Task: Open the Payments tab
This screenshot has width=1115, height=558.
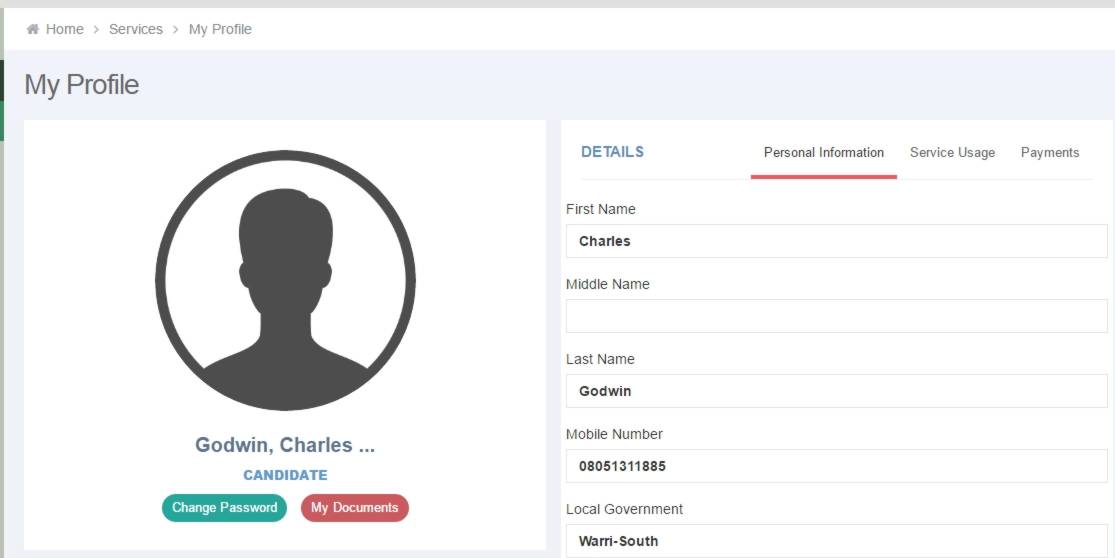Action: [1050, 152]
